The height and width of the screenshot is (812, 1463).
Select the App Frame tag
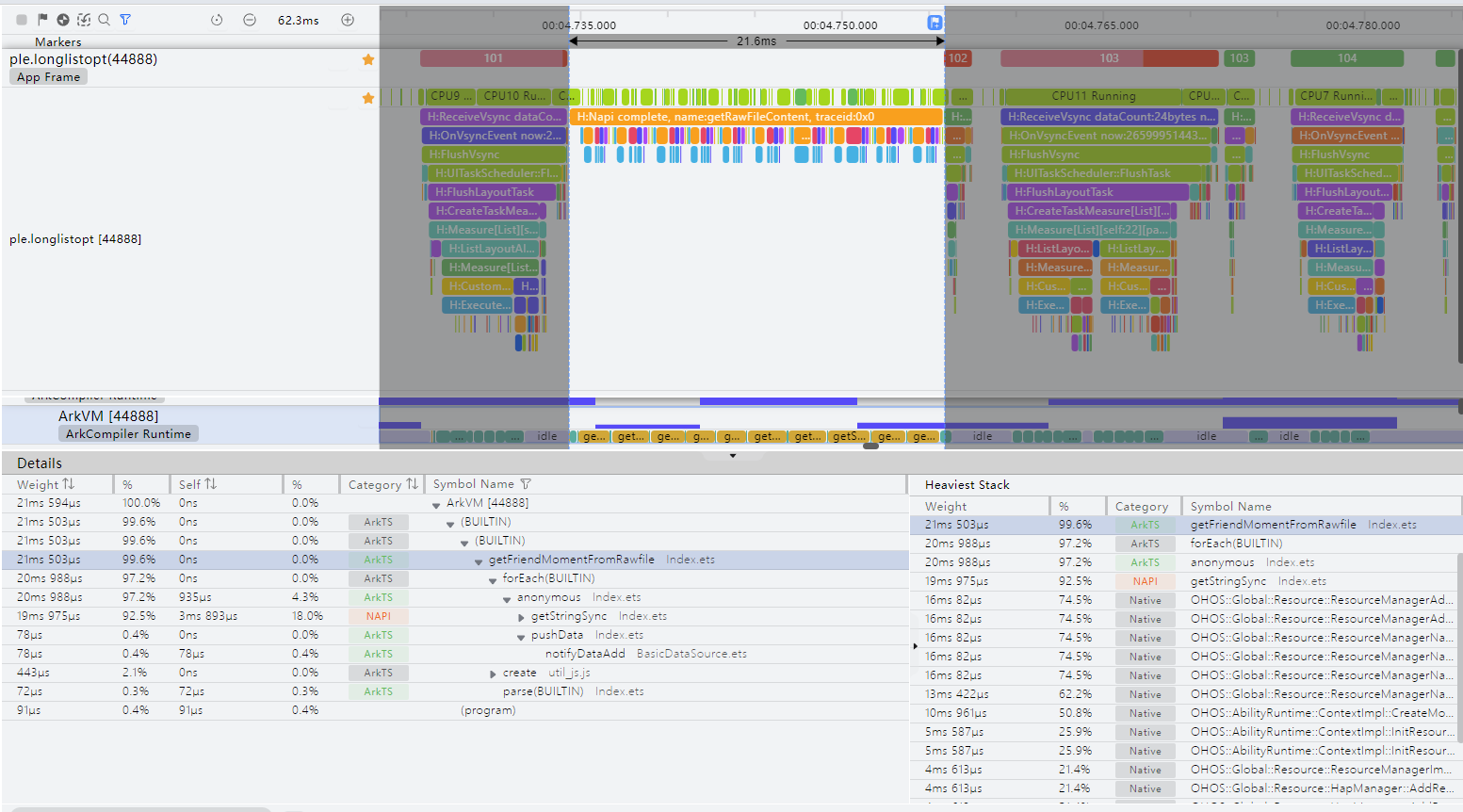click(x=49, y=77)
